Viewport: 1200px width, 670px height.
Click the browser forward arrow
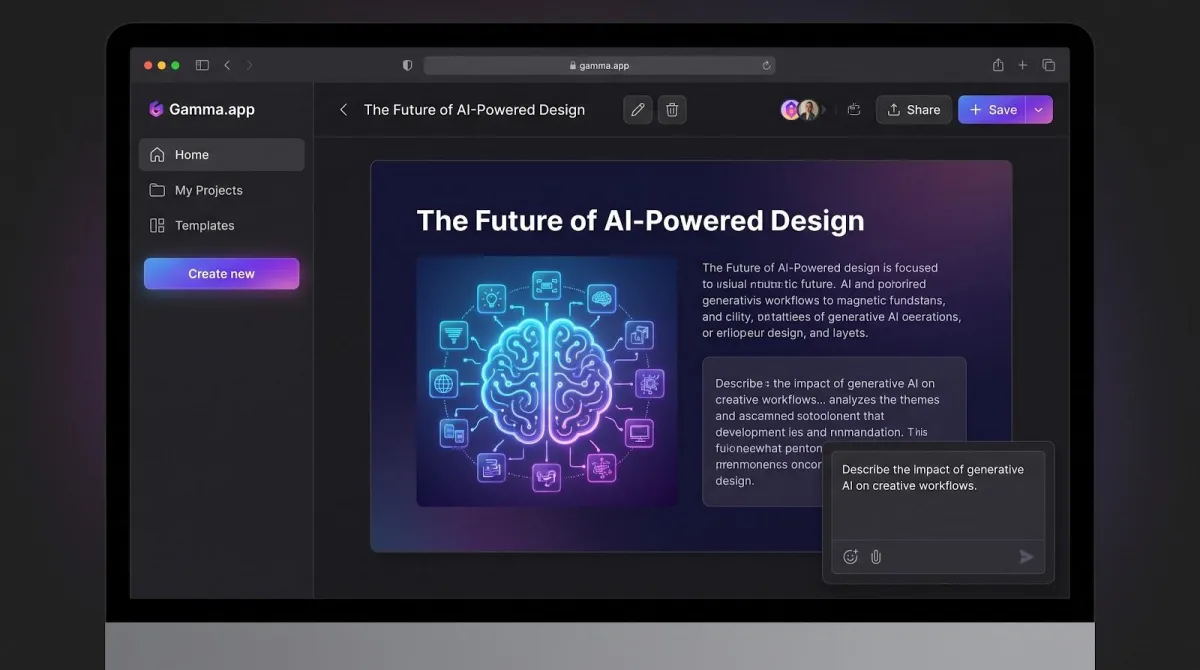[x=249, y=65]
